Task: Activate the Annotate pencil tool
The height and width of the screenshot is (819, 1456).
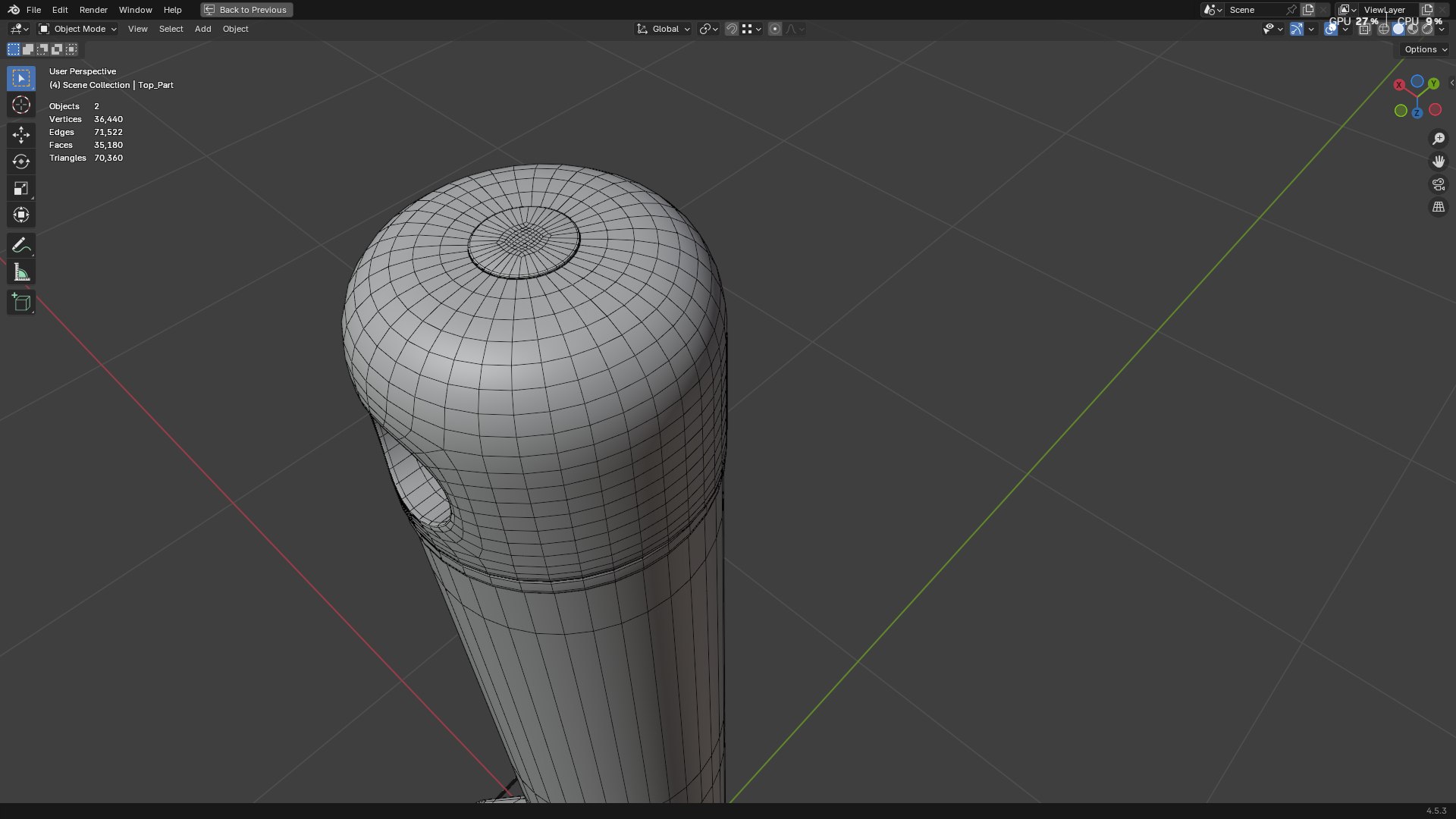Action: coord(21,245)
